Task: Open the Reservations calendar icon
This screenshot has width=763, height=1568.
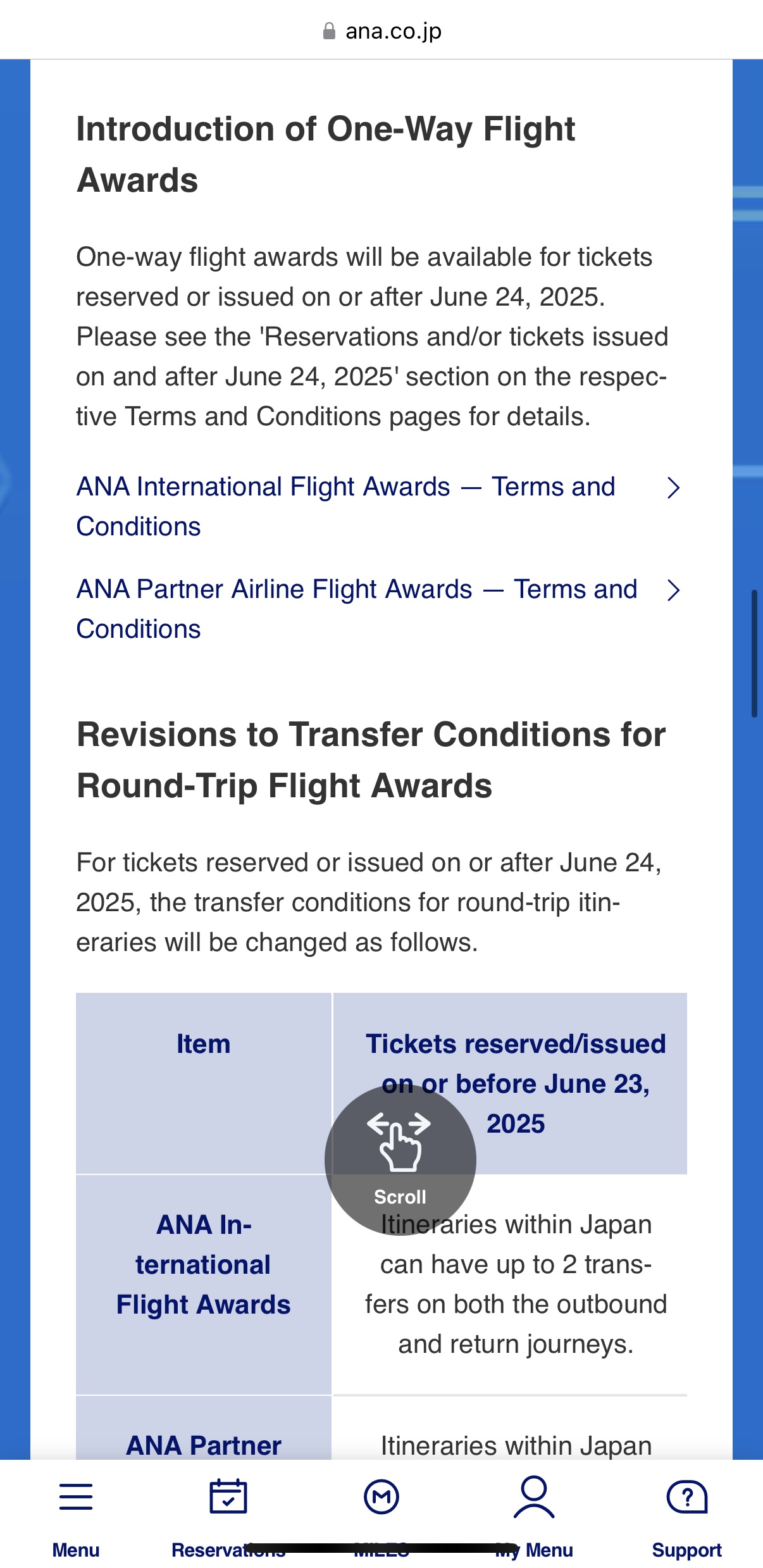Action: [228, 1496]
